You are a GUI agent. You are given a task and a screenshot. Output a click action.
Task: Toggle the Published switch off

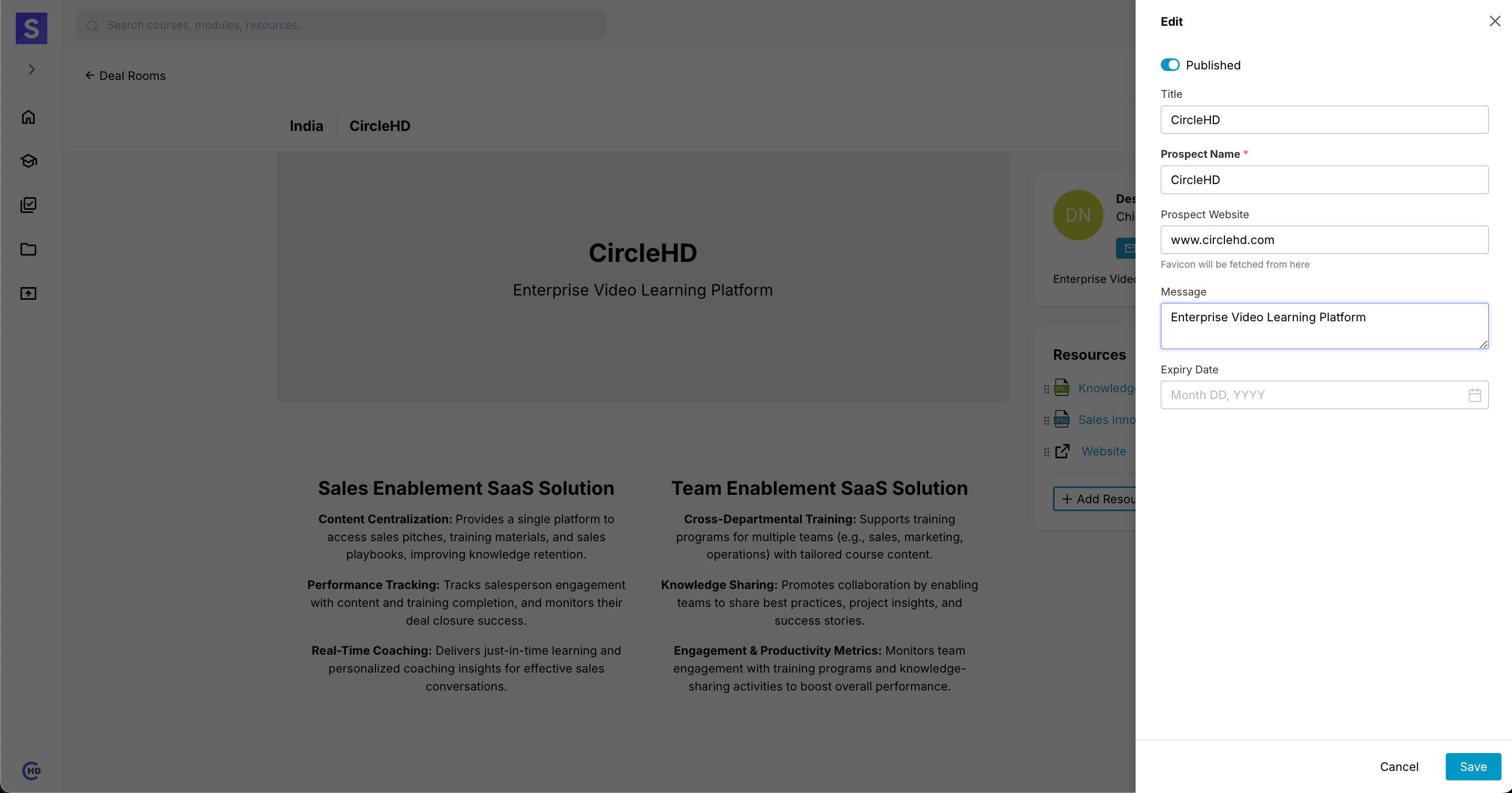point(1170,65)
